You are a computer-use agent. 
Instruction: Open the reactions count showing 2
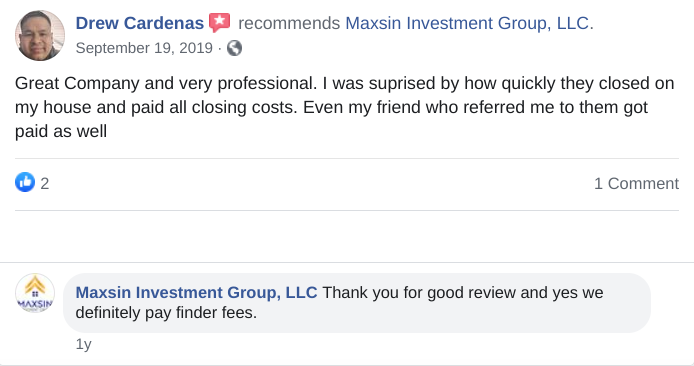(x=45, y=184)
